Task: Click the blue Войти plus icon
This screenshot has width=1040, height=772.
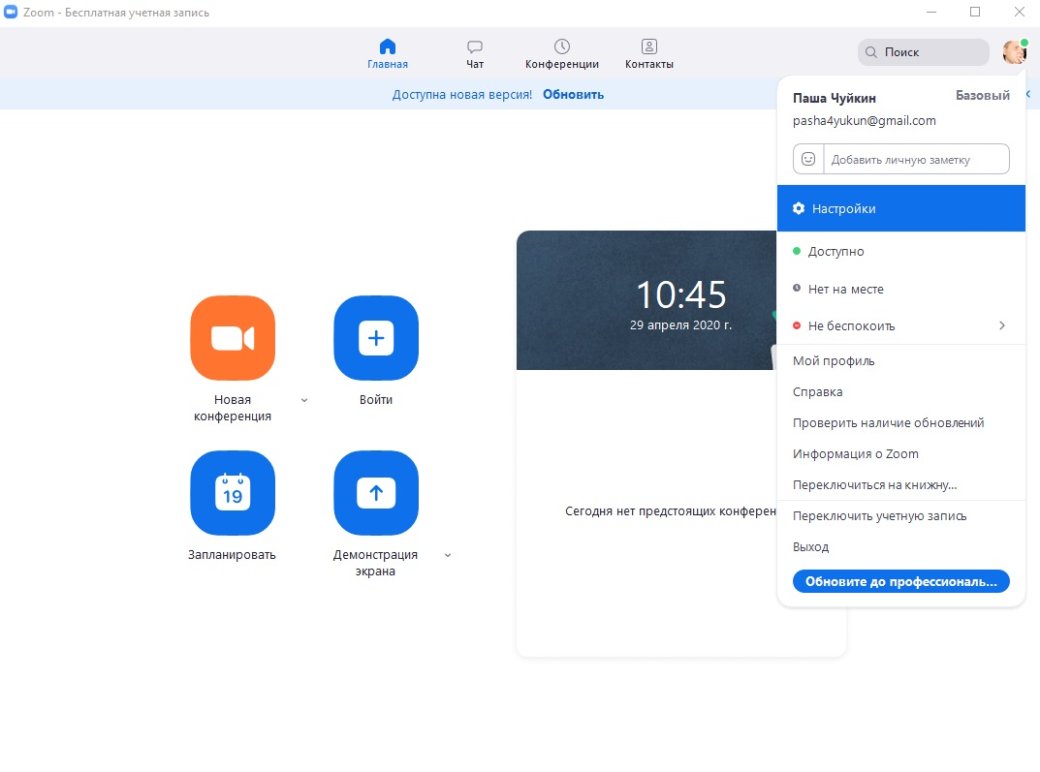Action: [x=376, y=338]
